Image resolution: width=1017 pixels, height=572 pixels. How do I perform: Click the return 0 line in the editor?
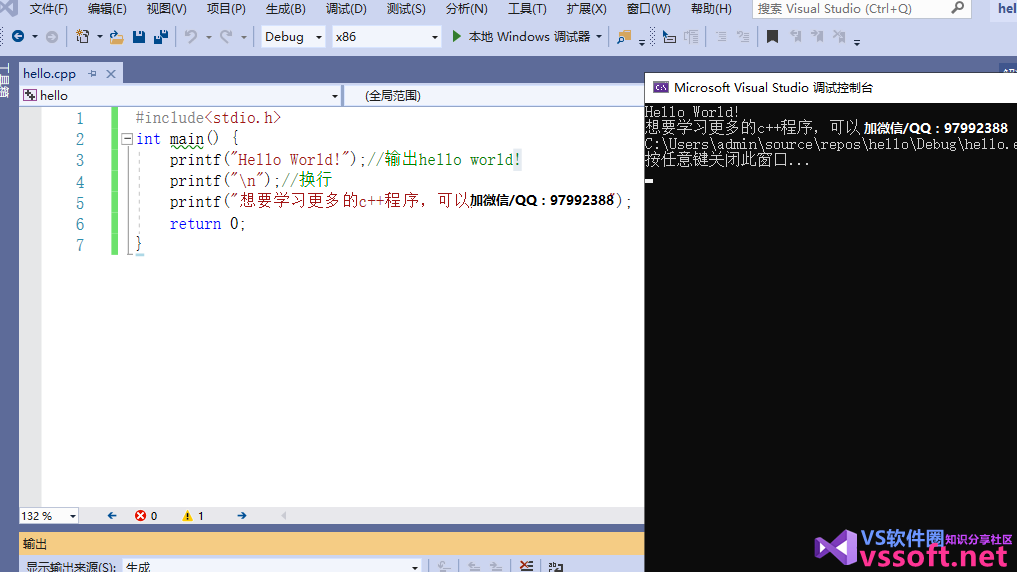[208, 224]
